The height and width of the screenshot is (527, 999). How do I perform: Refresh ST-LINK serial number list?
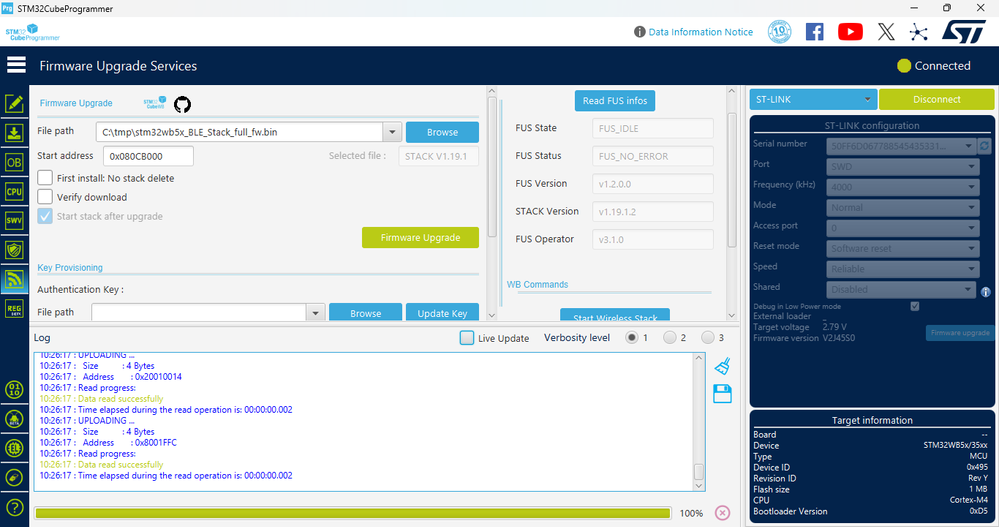(984, 146)
